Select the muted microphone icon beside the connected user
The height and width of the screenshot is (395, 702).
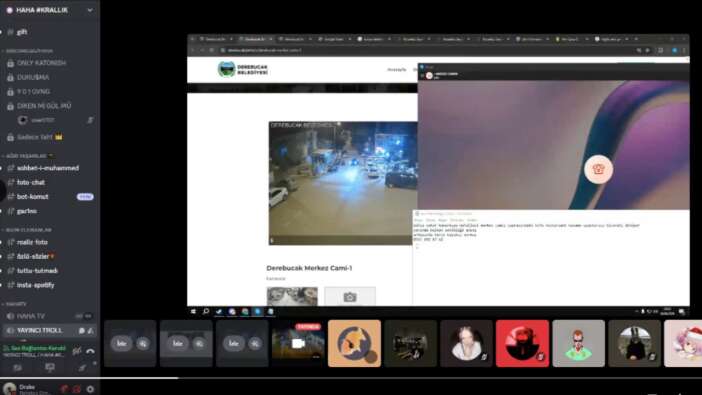[x=90, y=120]
